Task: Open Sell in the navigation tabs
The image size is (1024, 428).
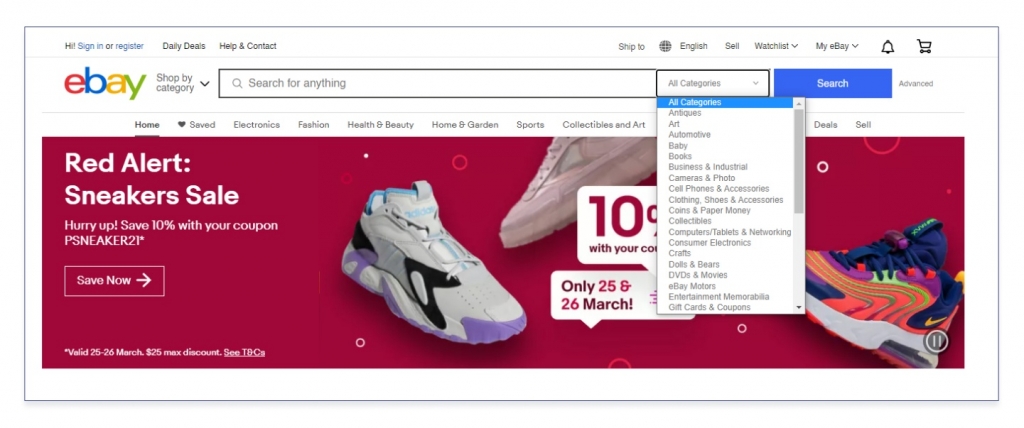Action: click(x=863, y=124)
